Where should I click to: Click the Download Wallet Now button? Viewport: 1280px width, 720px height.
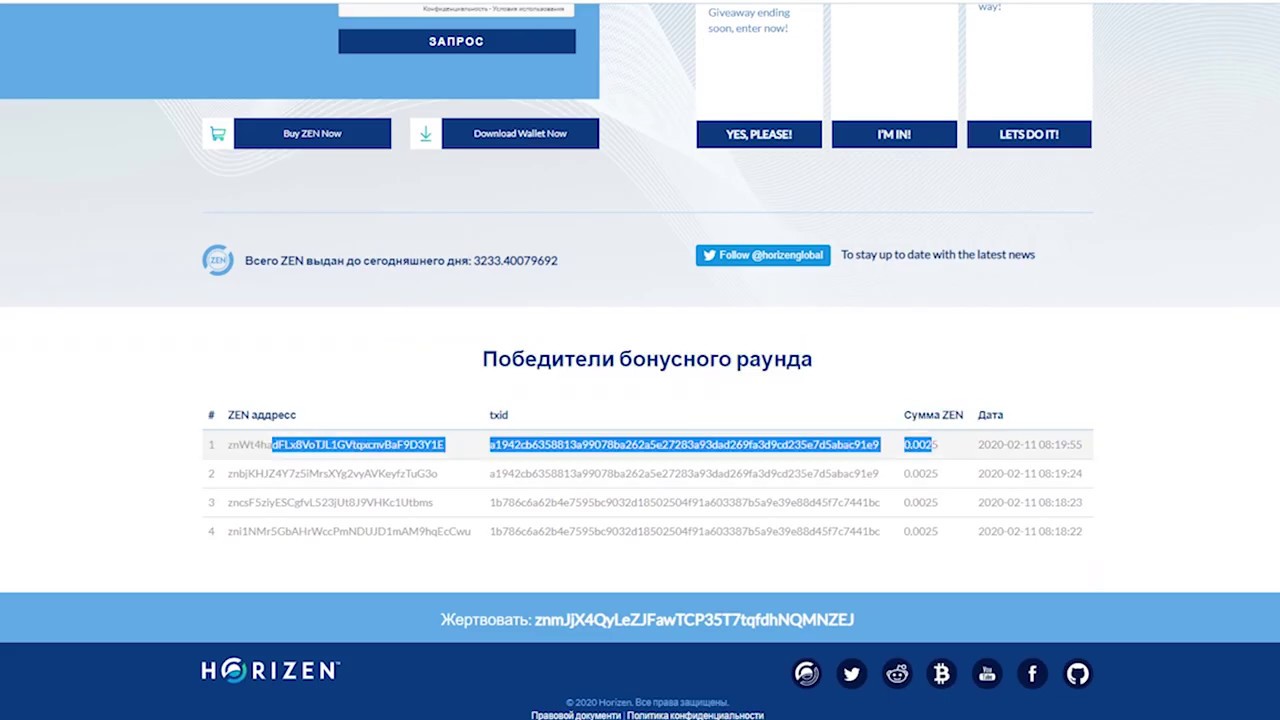click(520, 134)
